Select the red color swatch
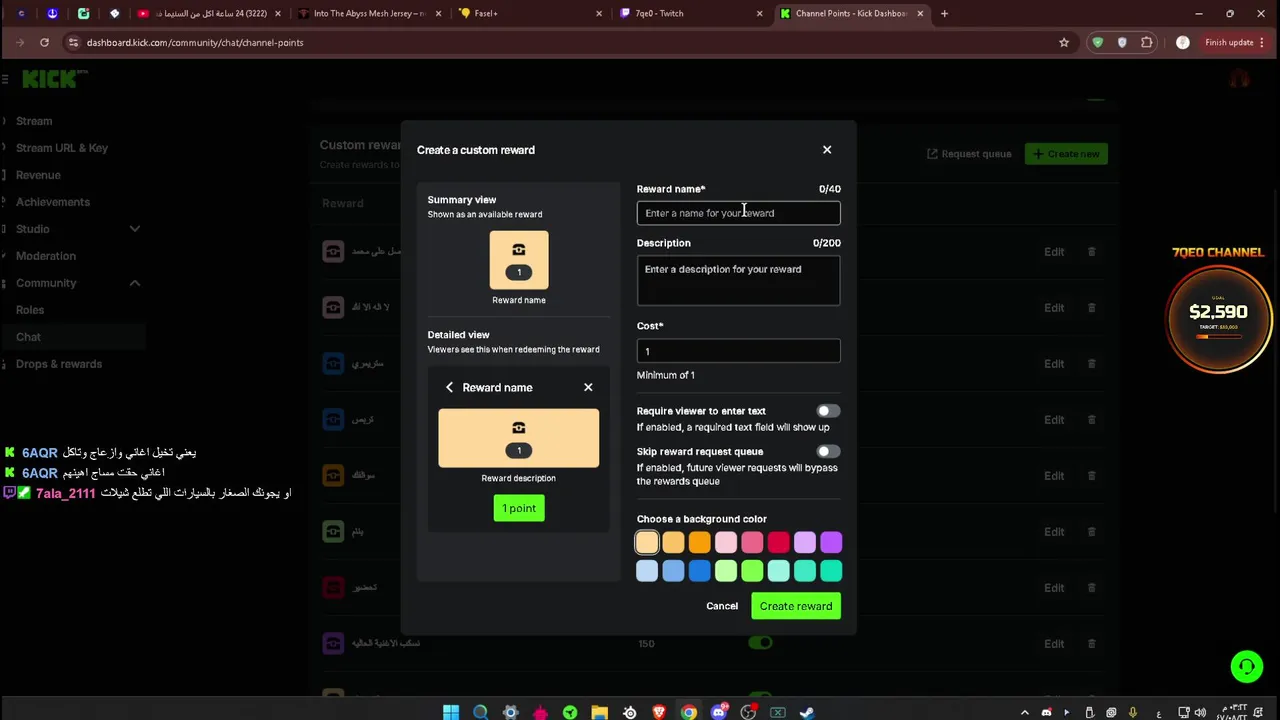1280x720 pixels. (779, 543)
